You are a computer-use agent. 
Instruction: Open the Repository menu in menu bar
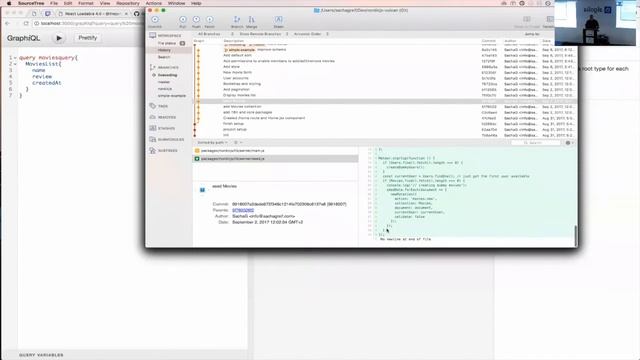128,3
